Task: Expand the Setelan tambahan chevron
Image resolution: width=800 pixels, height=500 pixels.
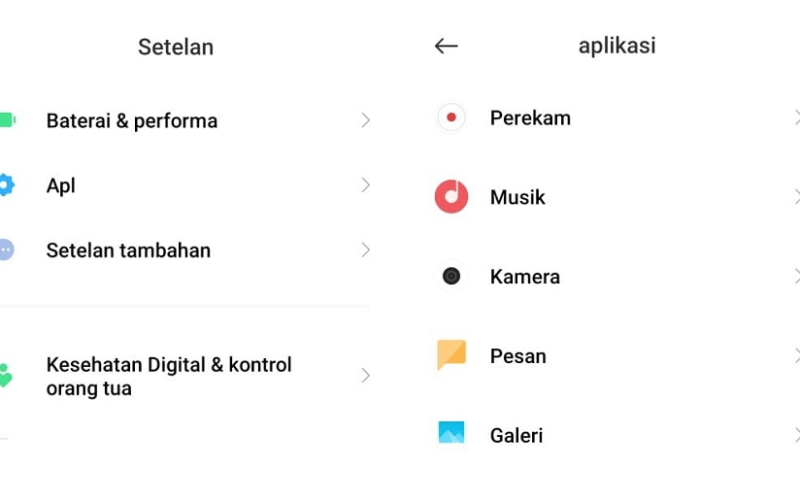Action: tap(365, 249)
